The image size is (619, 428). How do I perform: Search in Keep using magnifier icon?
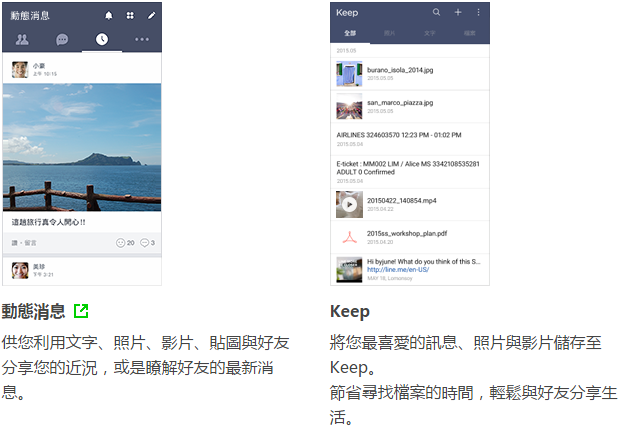coord(436,12)
